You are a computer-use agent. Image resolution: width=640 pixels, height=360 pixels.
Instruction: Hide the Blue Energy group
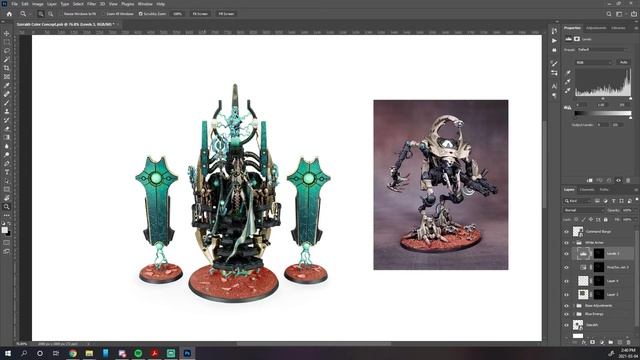[566, 314]
